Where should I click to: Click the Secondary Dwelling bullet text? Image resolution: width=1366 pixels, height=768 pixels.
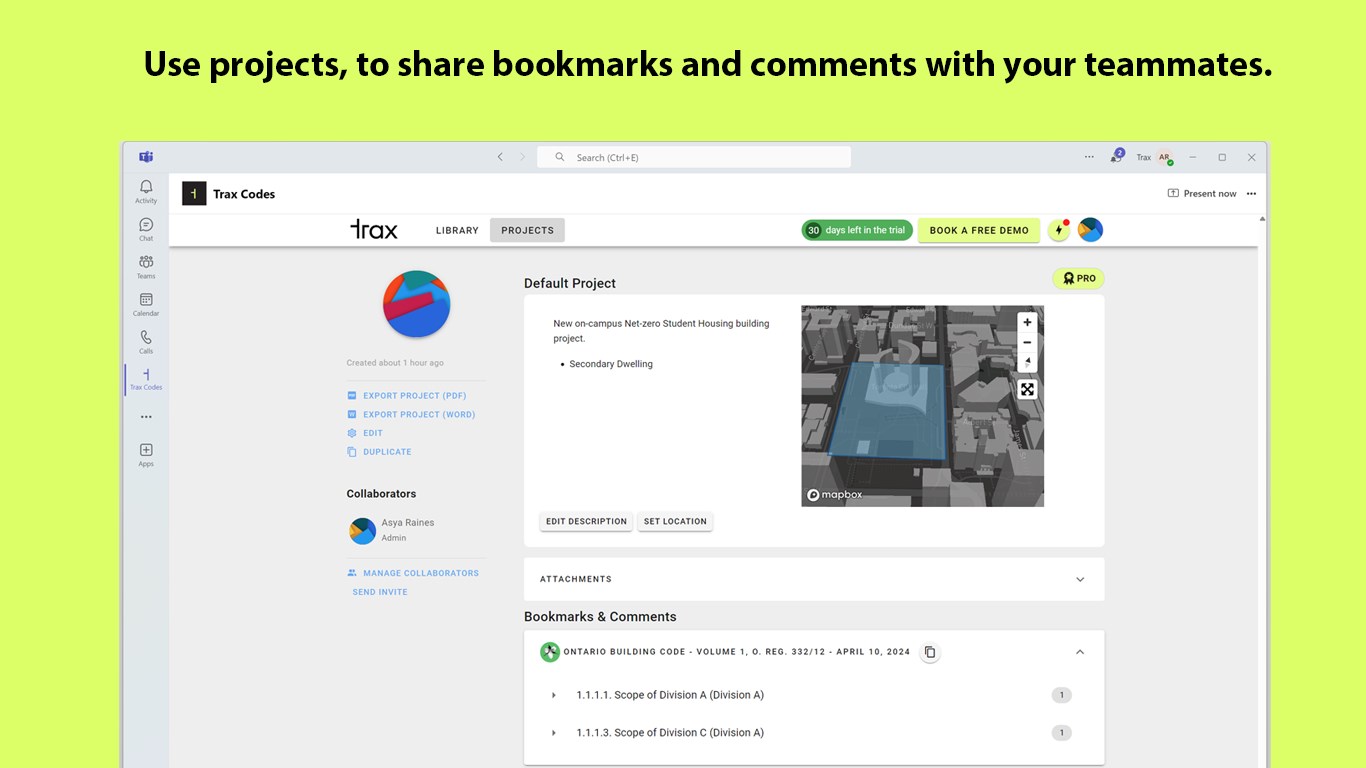611,364
